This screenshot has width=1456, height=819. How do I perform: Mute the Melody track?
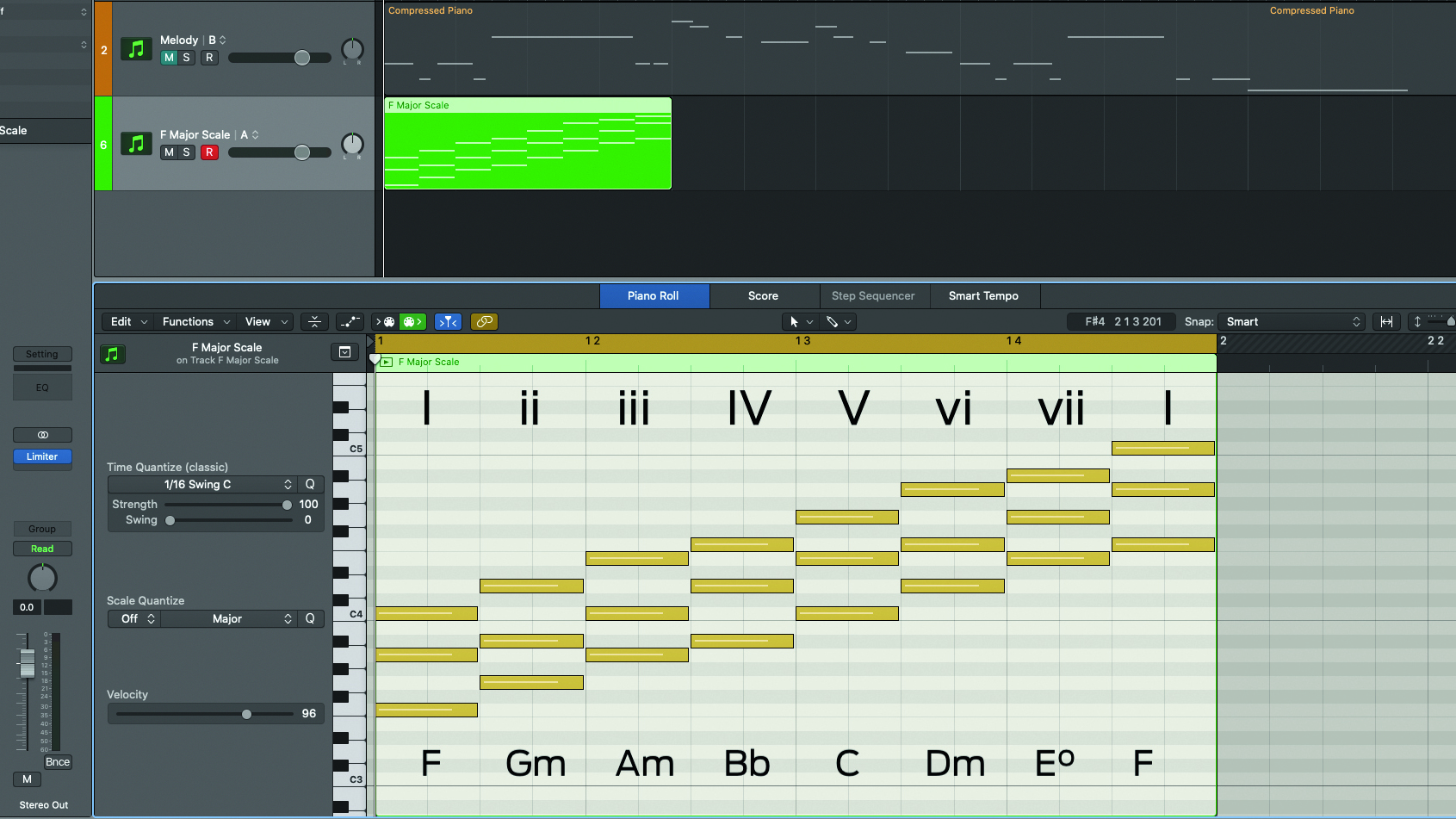pos(169,58)
